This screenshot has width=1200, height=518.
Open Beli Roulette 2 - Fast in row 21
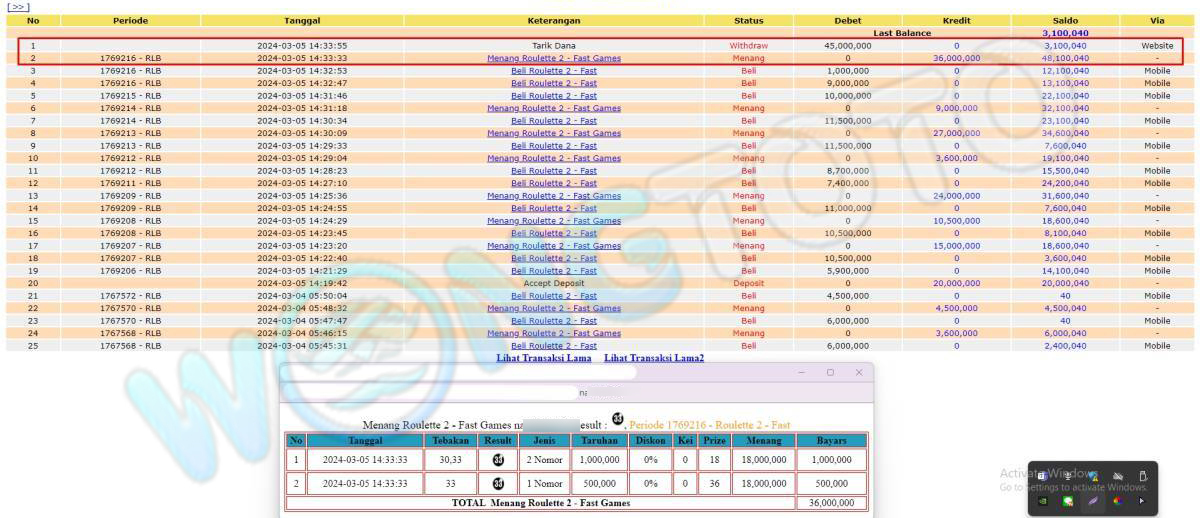pyautogui.click(x=553, y=296)
